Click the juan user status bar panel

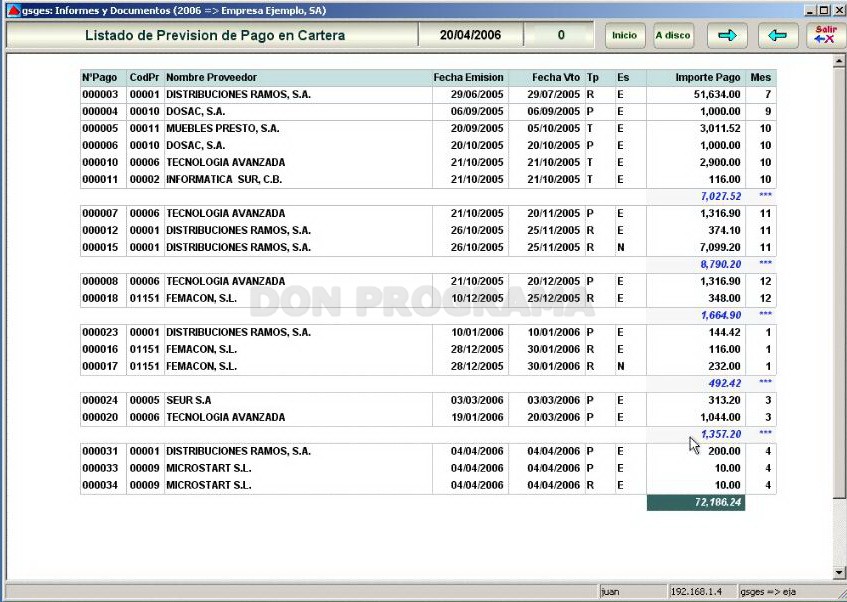tap(633, 592)
